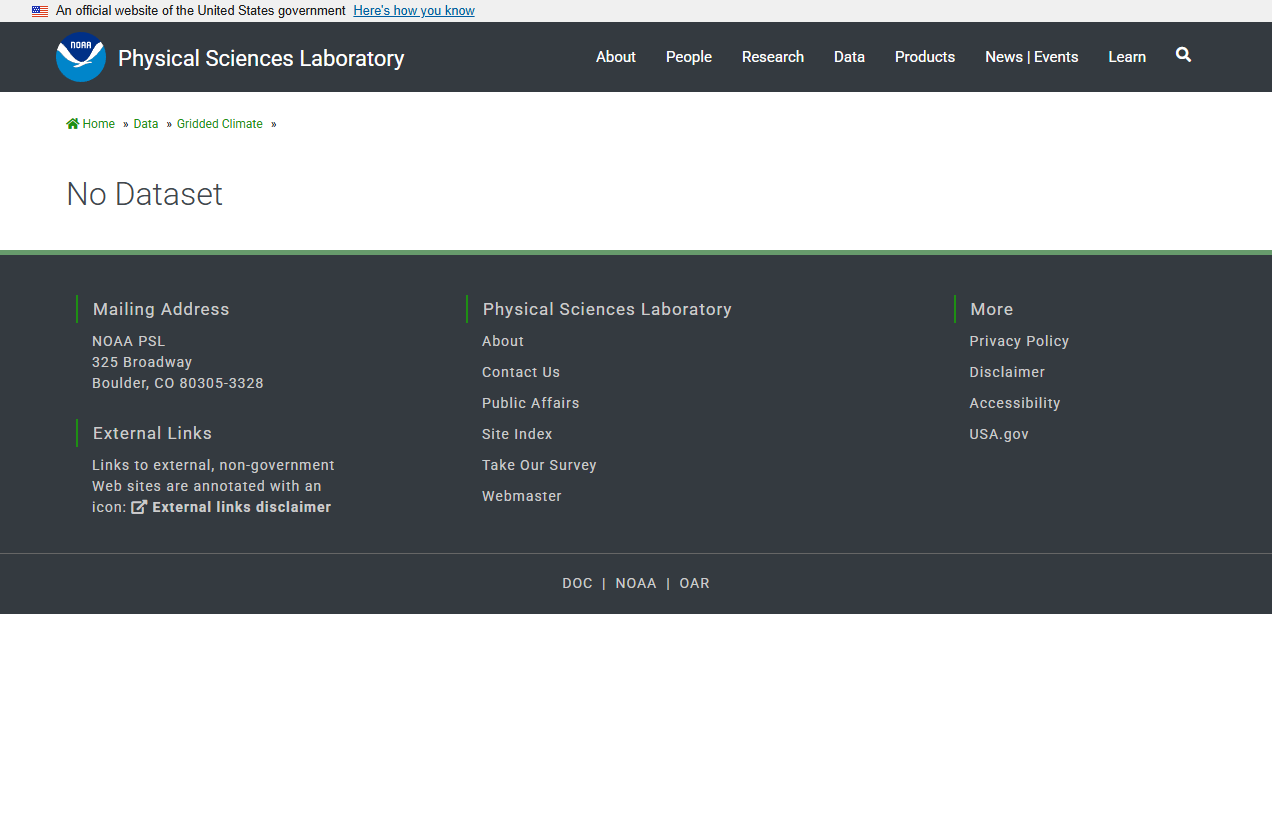
Task: Open the People navigation menu
Action: click(x=688, y=57)
